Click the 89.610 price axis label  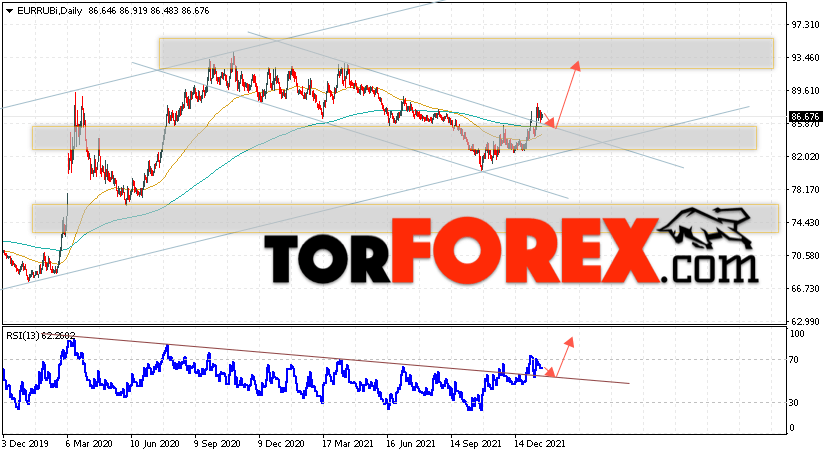coord(805,91)
